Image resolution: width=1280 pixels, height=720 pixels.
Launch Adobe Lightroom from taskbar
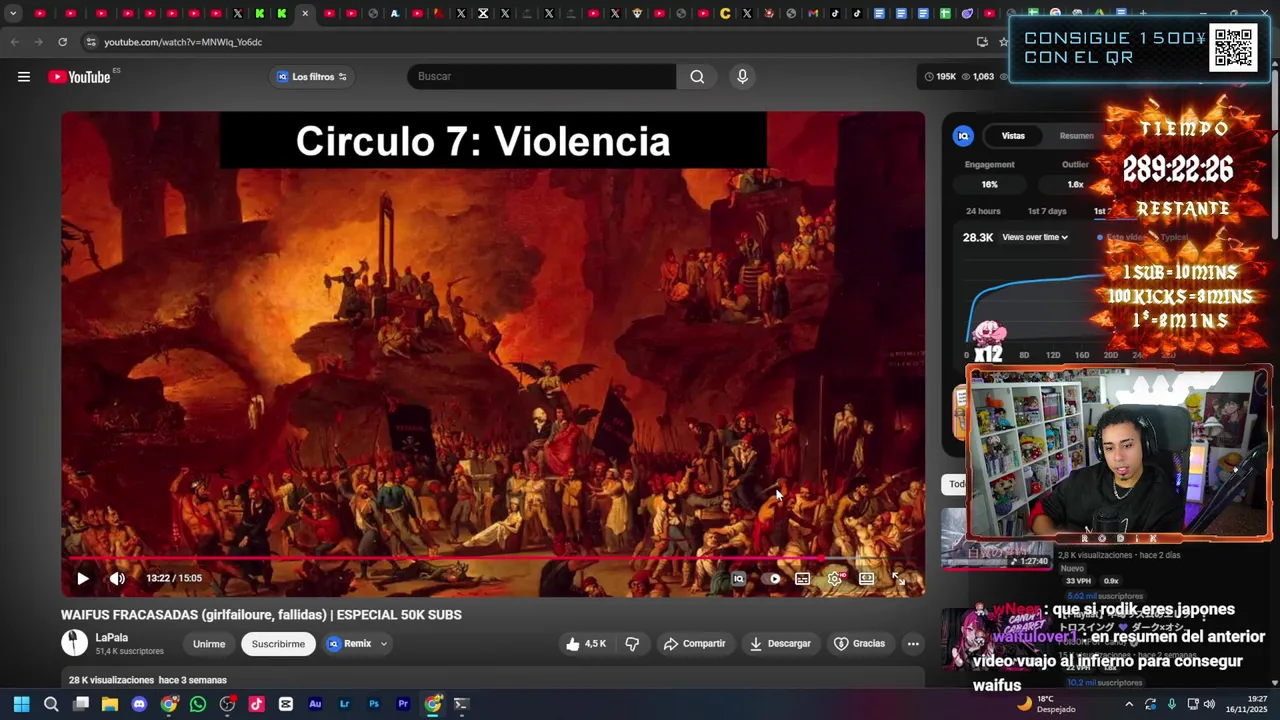click(x=344, y=704)
